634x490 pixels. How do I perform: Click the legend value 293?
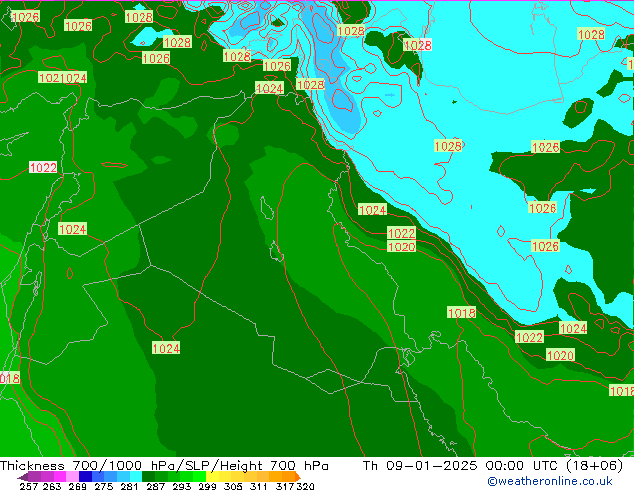[x=182, y=486]
